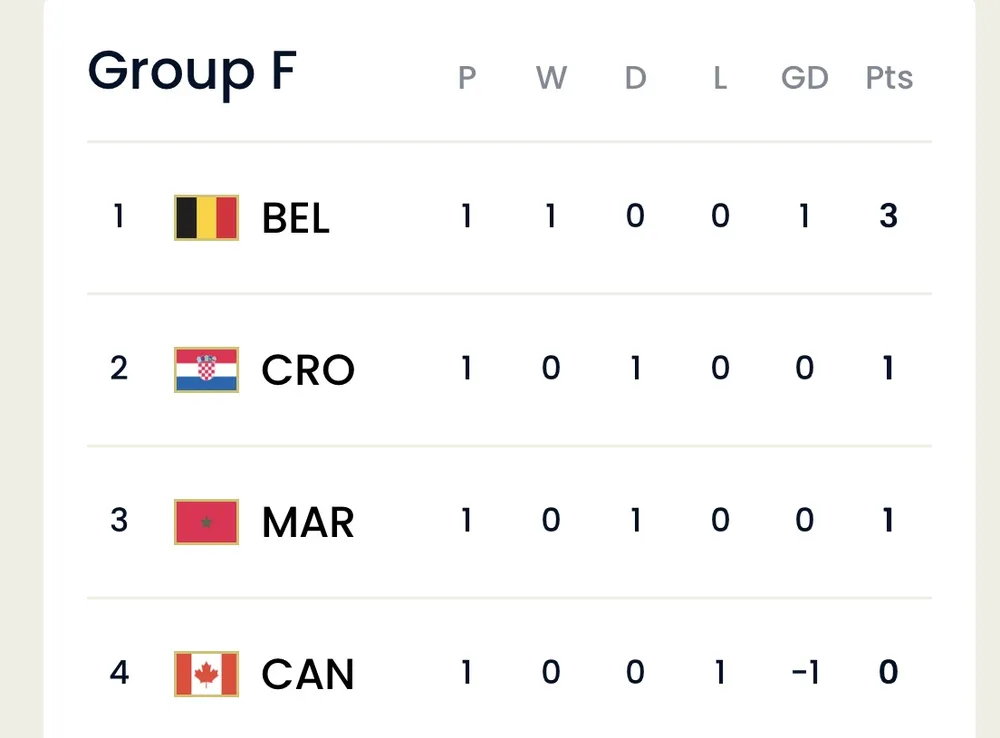Viewport: 1000px width, 738px height.
Task: Click rank number 4 for Canada
Action: click(119, 672)
